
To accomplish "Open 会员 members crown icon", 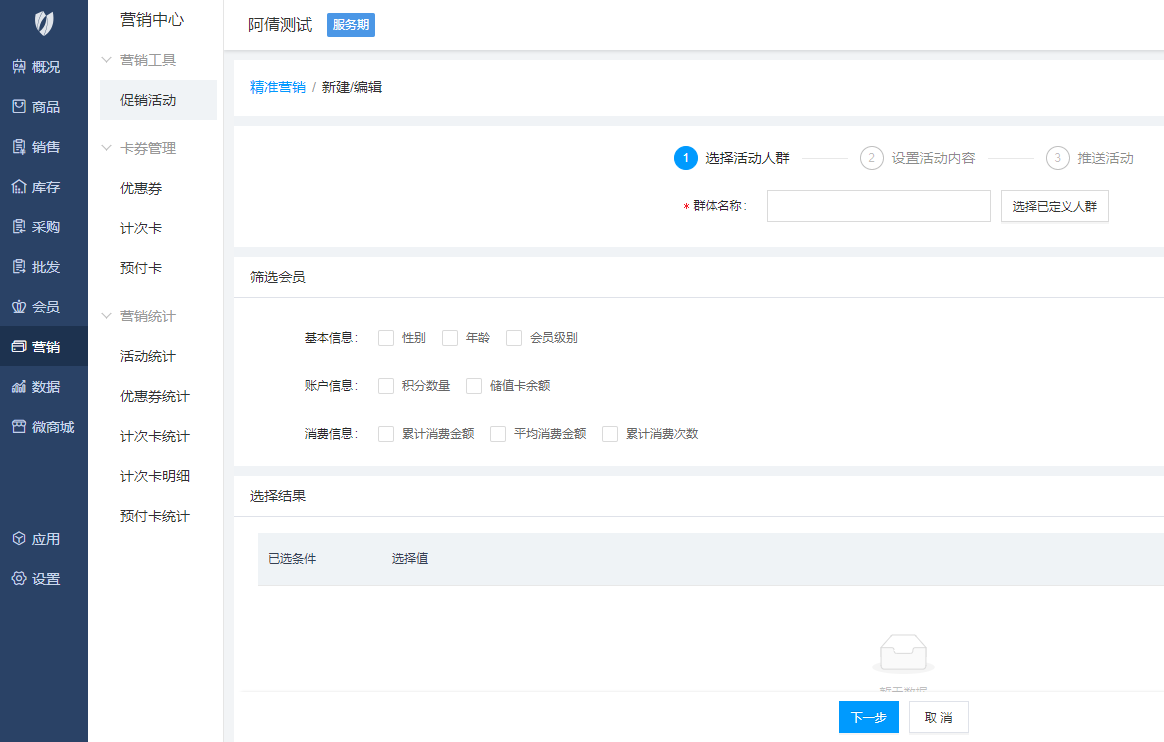I will 19,307.
